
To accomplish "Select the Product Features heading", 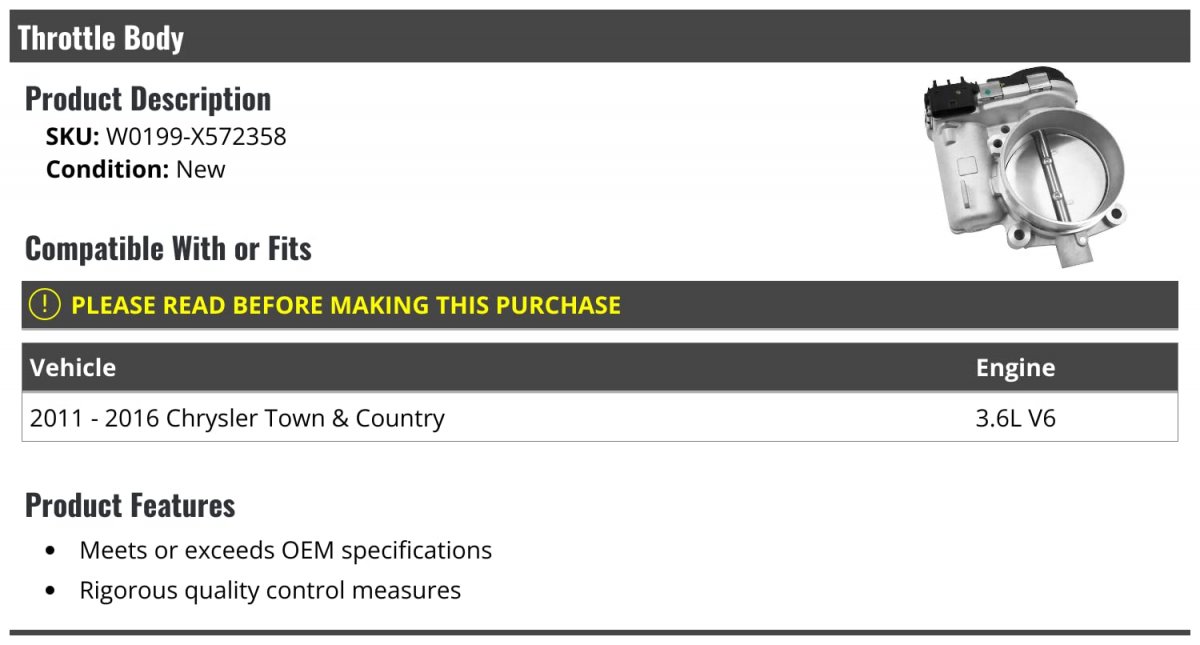I will coord(130,505).
